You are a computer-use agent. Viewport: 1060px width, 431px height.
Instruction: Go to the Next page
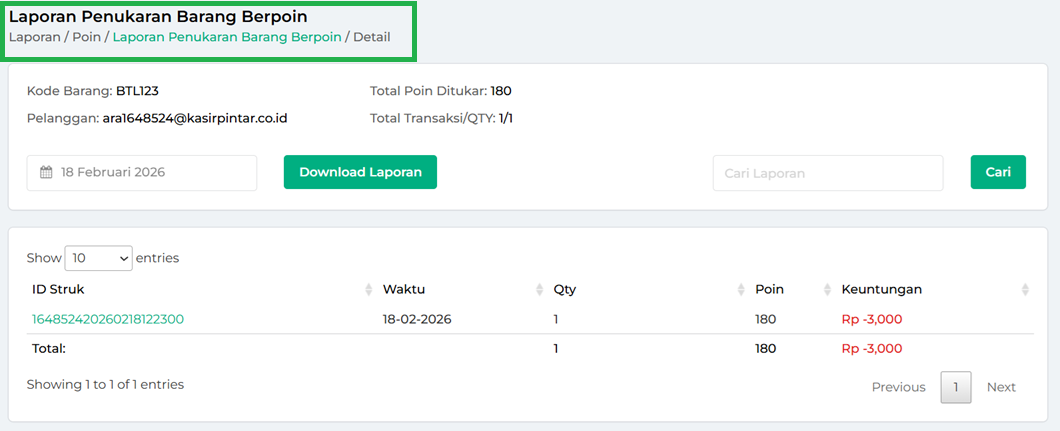pos(1001,387)
